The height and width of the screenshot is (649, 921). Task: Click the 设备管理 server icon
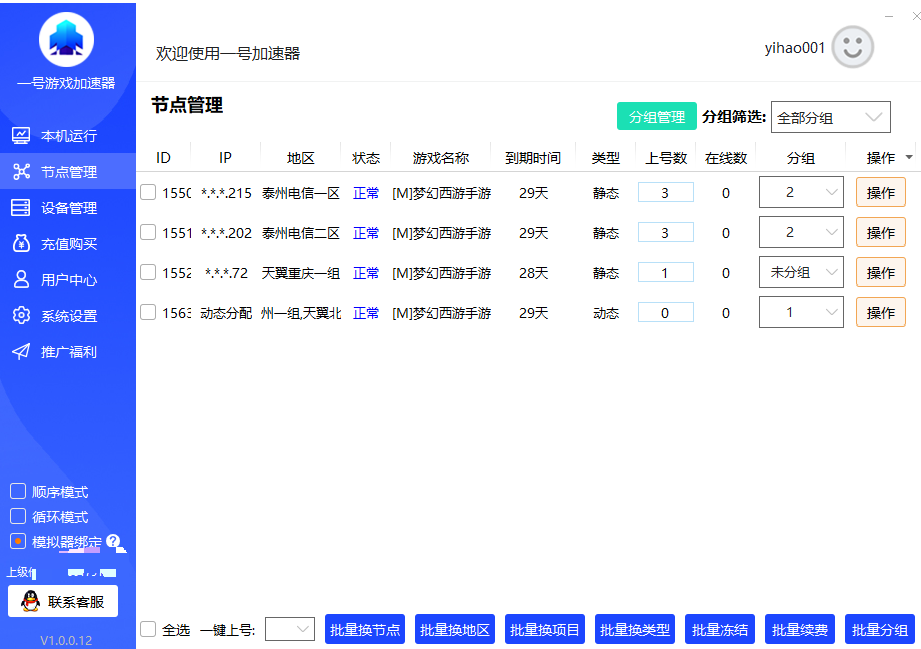21,208
